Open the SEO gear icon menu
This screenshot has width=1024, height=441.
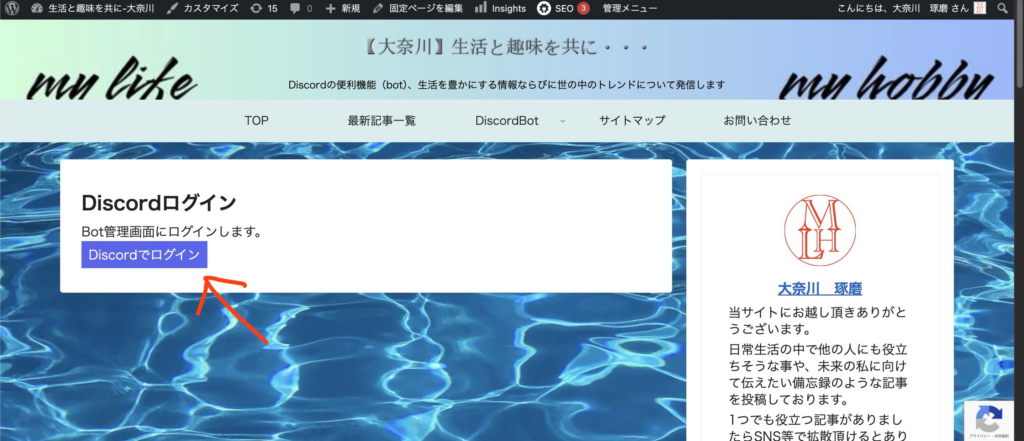click(x=544, y=8)
